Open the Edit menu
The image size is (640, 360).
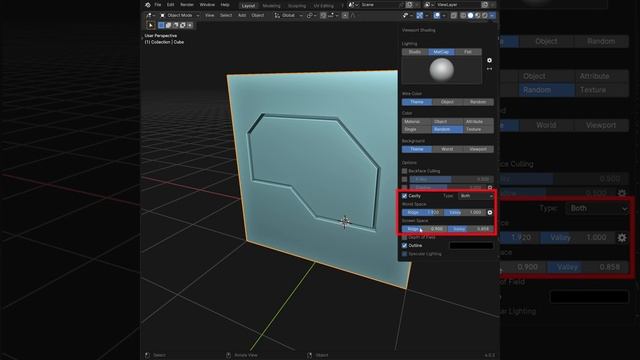(x=171, y=5)
